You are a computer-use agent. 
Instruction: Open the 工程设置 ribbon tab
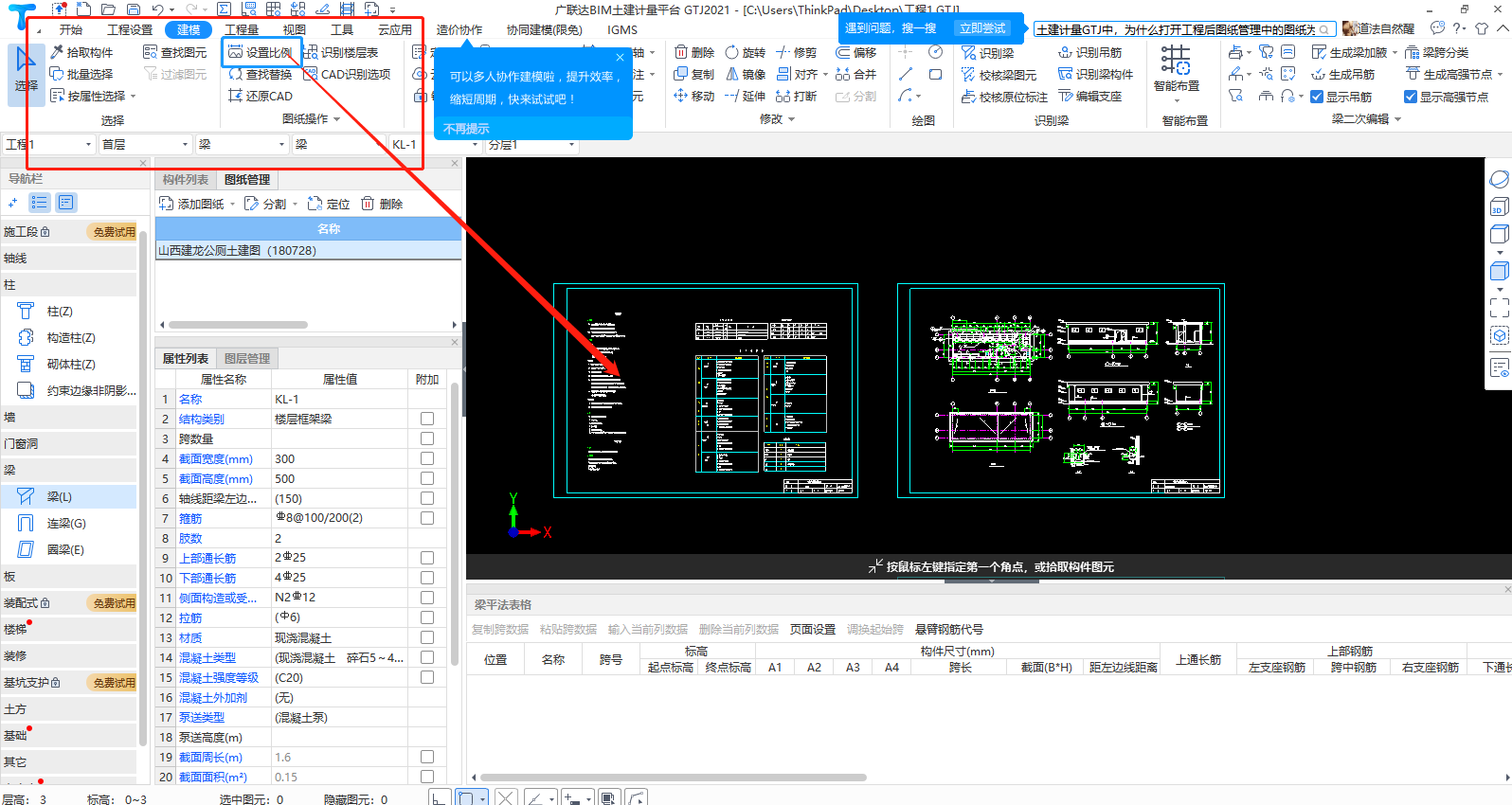pyautogui.click(x=130, y=29)
